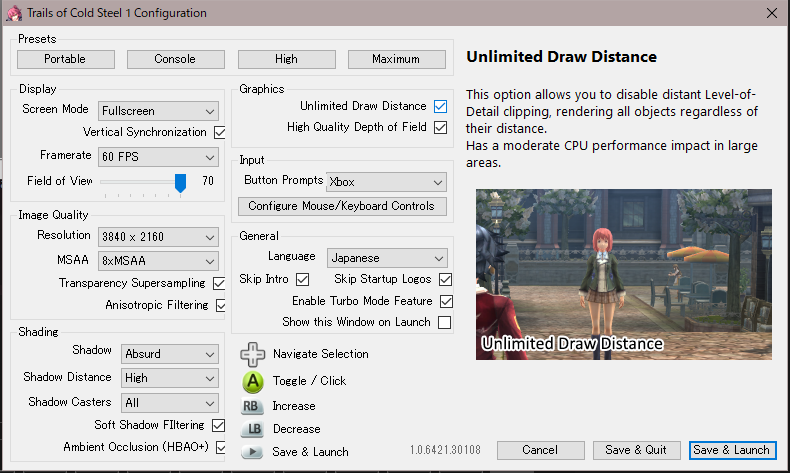Viewport: 790px width, 473px height.
Task: Toggle Ambient Occlusion (HBAO+) checkbox
Action: click(x=221, y=447)
